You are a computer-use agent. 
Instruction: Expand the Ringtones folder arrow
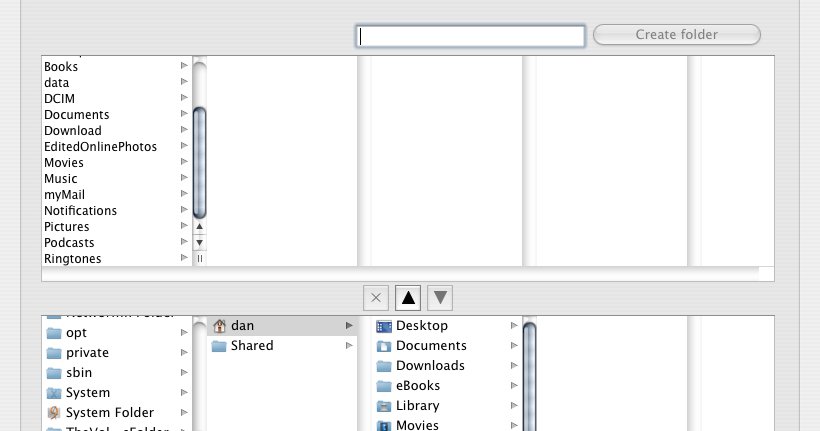(x=184, y=257)
